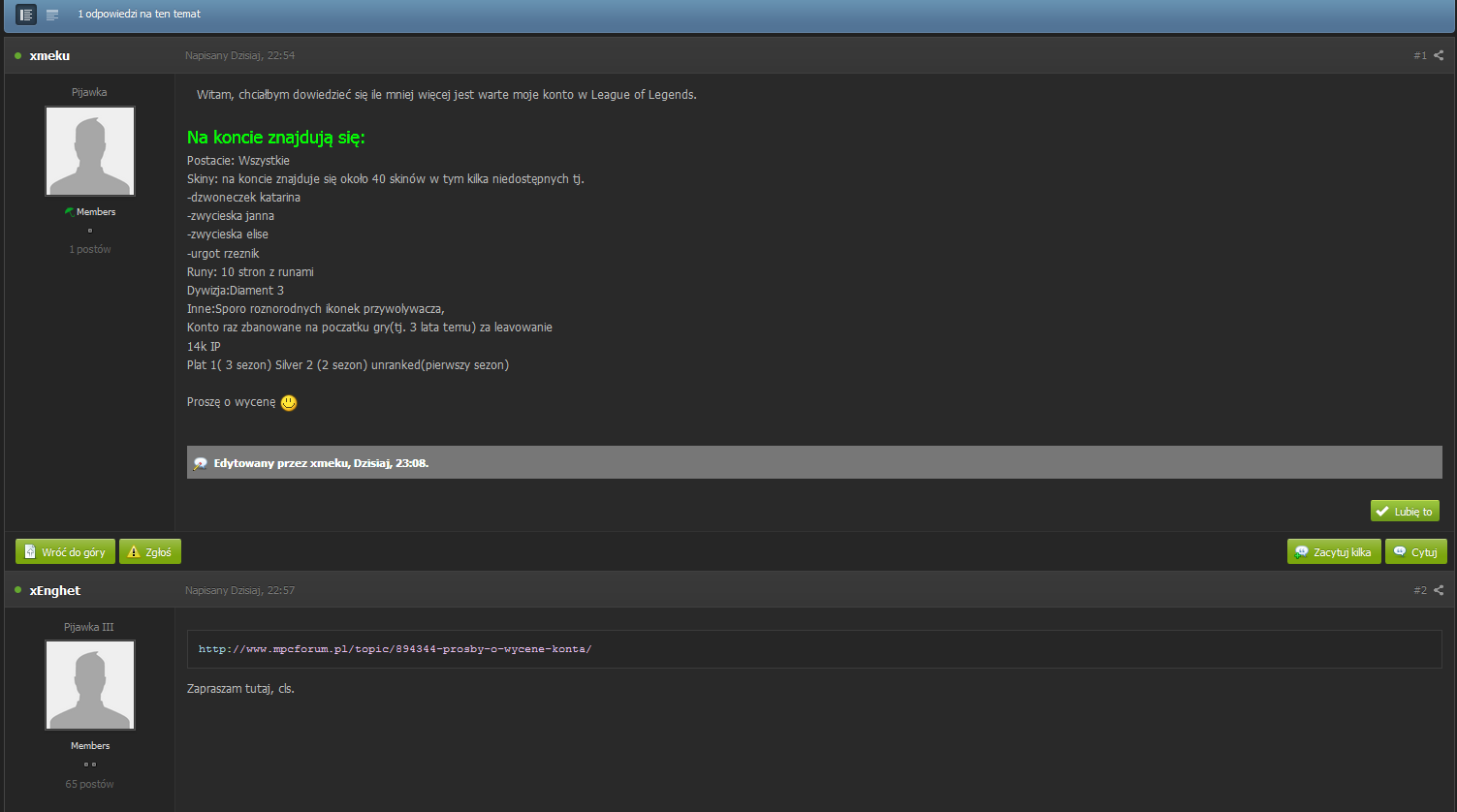Click xEnghet's avatar thumbnail
This screenshot has height=812, width=1457.
[x=90, y=685]
